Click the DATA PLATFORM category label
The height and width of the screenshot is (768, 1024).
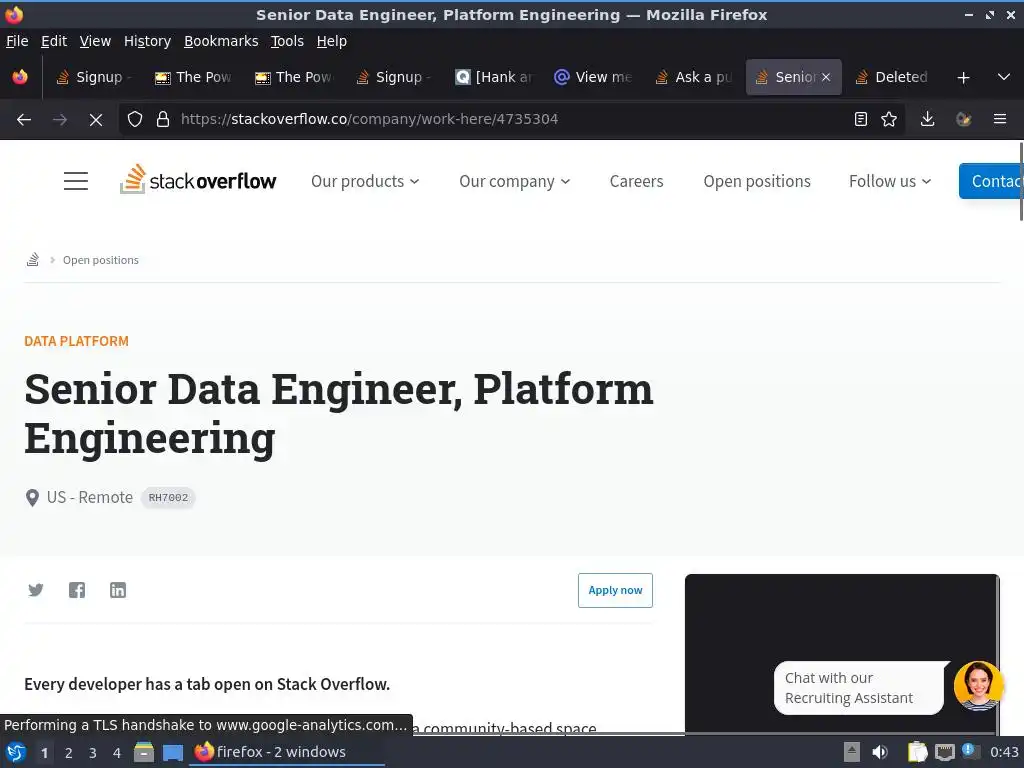76,341
